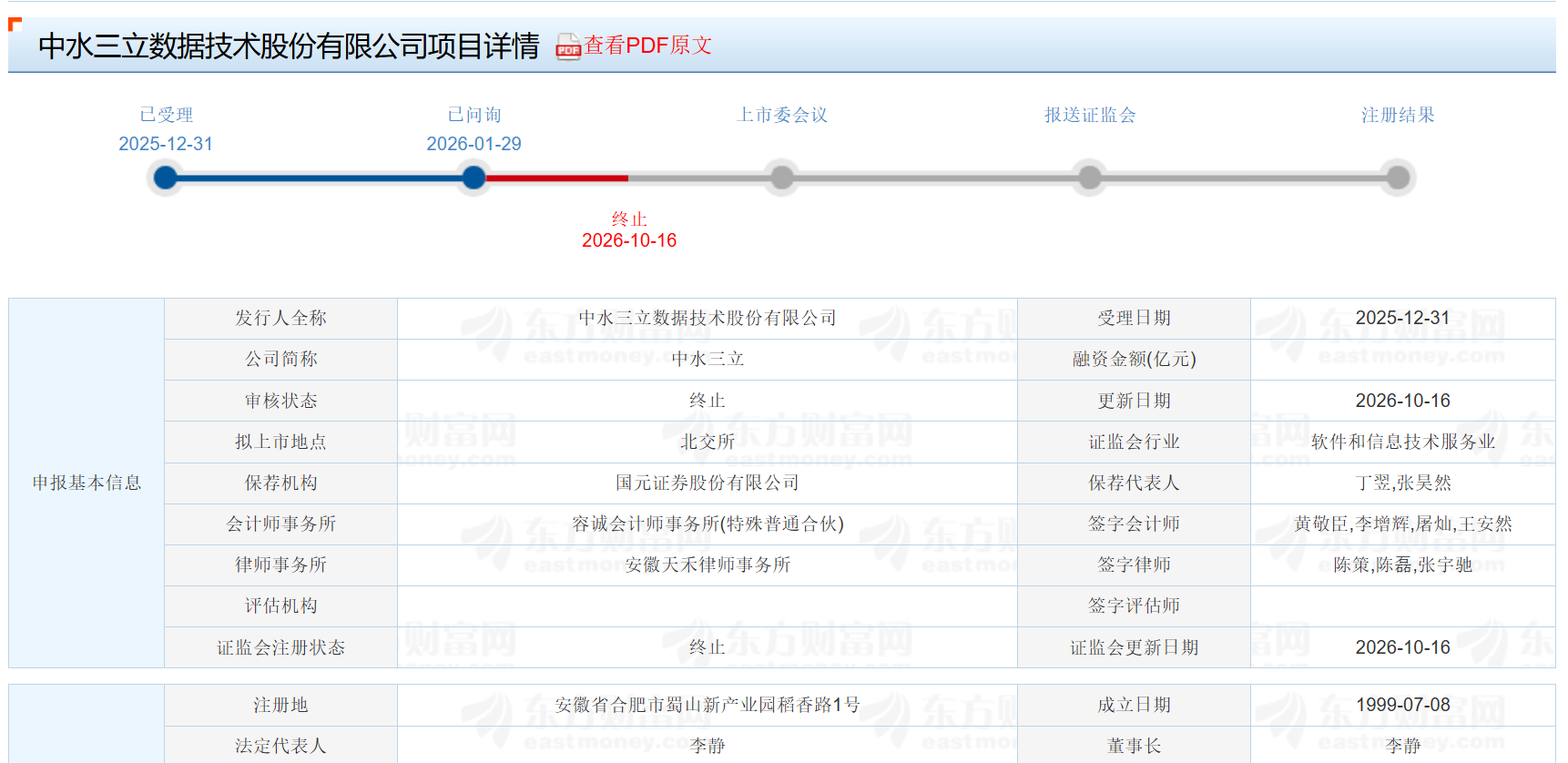Viewport: 1568px width, 763px height.
Task: Click the page title 中水三立数据技术股份有限公司项目详情
Action: coord(289,46)
